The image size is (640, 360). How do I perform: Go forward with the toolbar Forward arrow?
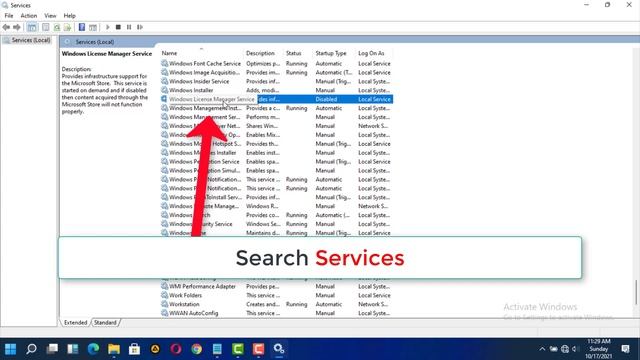click(x=17, y=27)
